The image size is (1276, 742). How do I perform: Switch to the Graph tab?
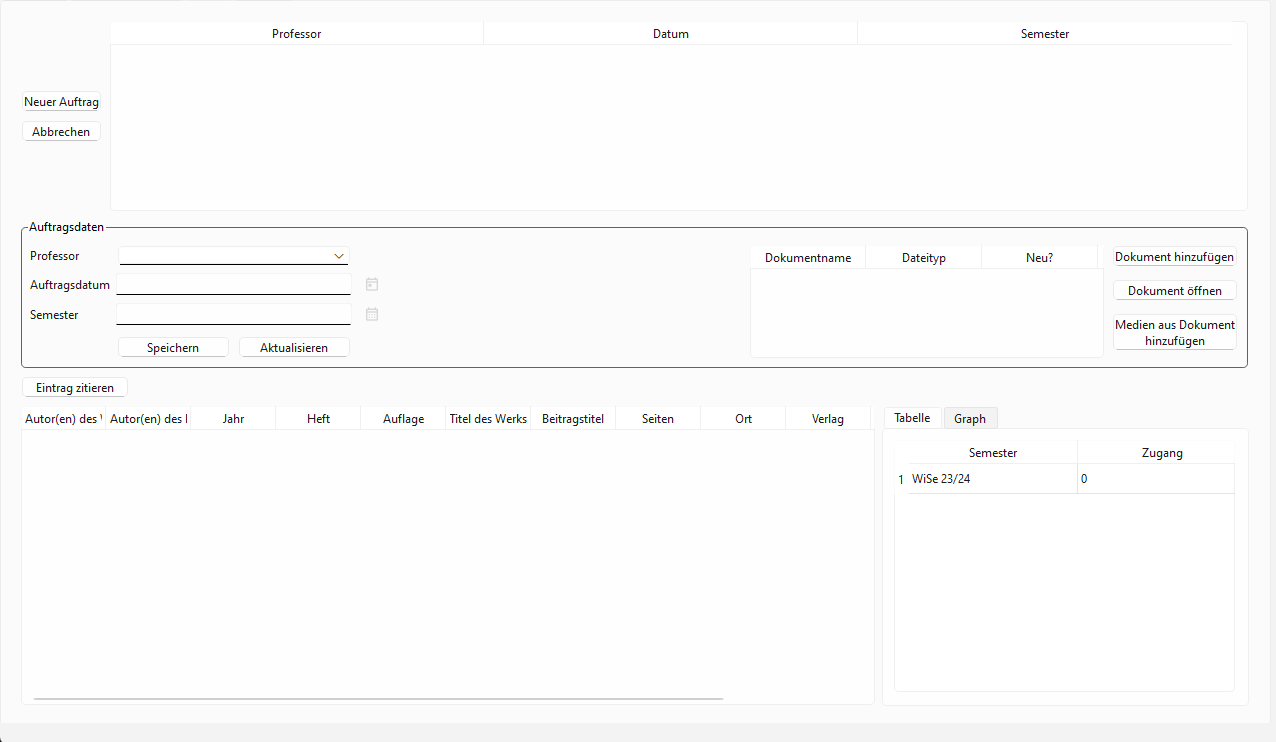[969, 419]
